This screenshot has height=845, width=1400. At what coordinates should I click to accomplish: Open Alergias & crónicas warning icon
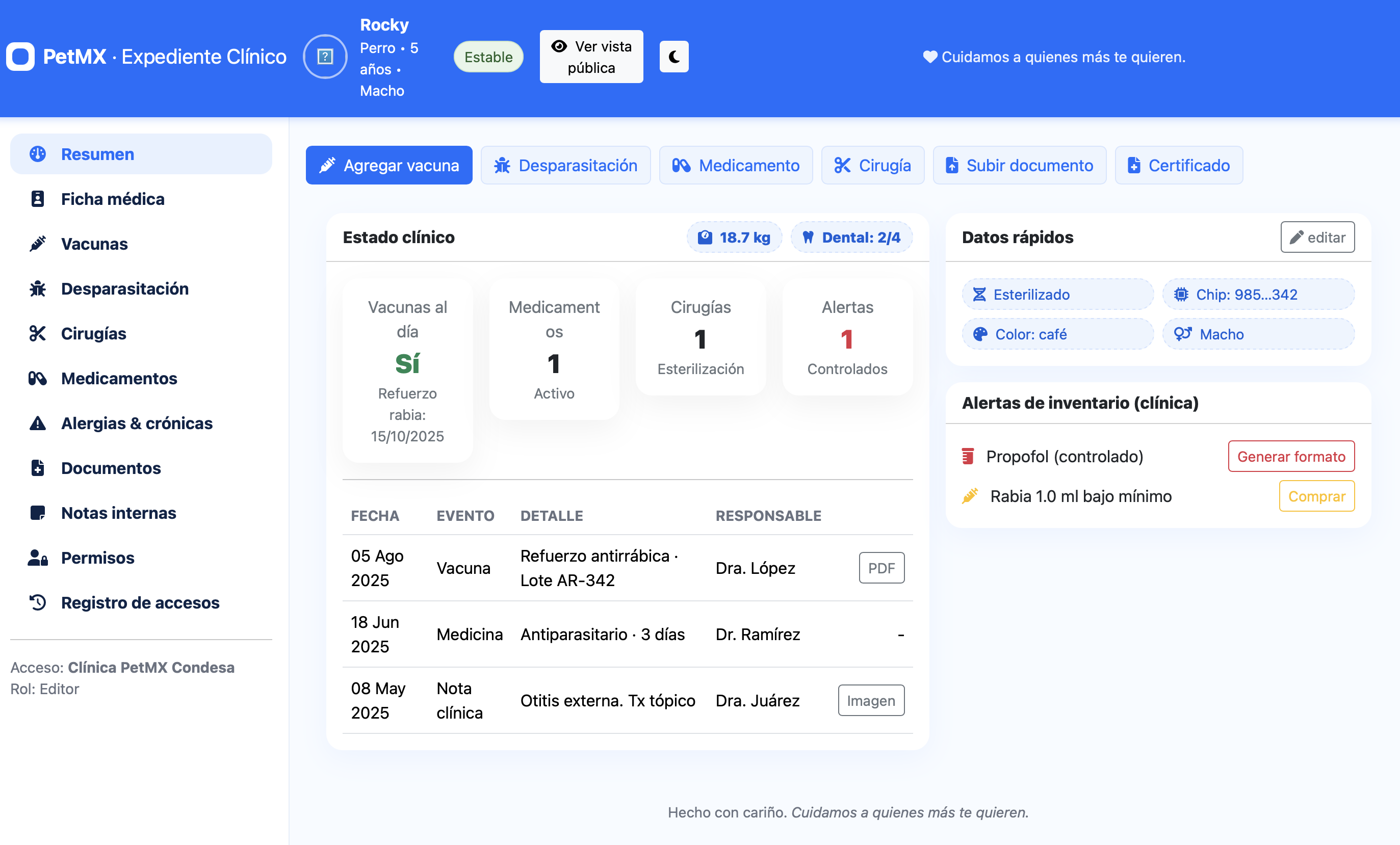point(38,423)
